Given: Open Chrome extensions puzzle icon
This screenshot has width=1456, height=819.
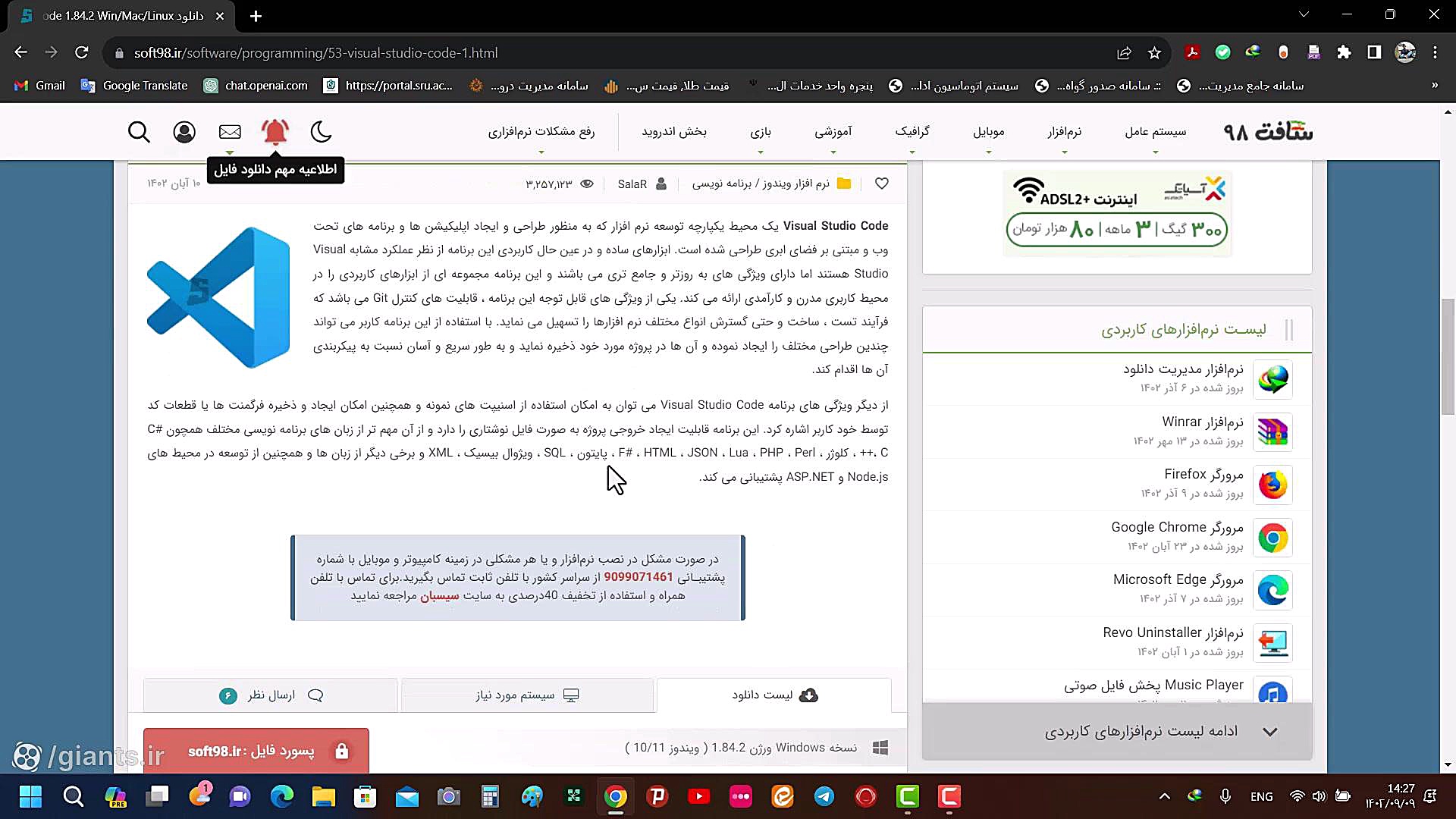Looking at the screenshot, I should pos(1344,53).
